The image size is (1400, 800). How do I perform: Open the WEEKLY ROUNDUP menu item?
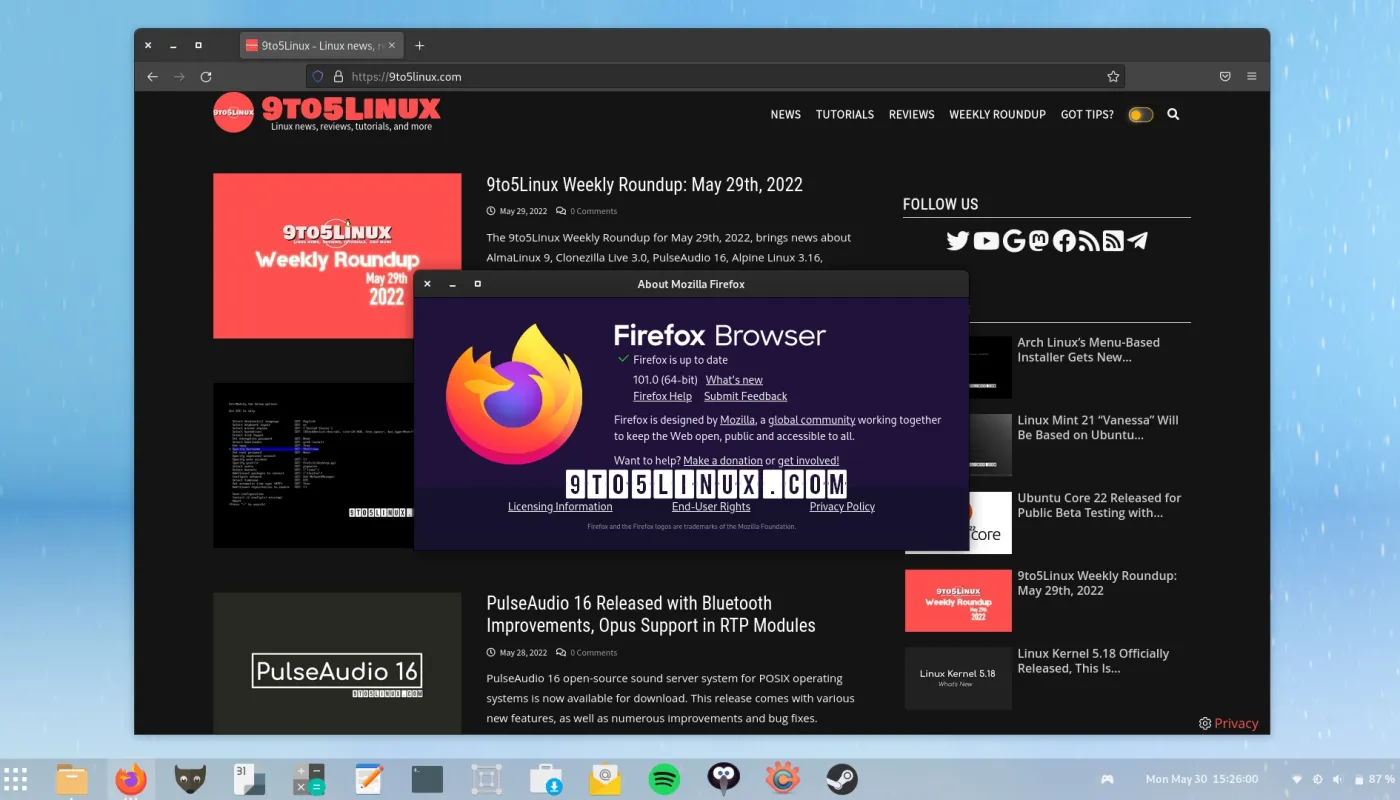[997, 114]
